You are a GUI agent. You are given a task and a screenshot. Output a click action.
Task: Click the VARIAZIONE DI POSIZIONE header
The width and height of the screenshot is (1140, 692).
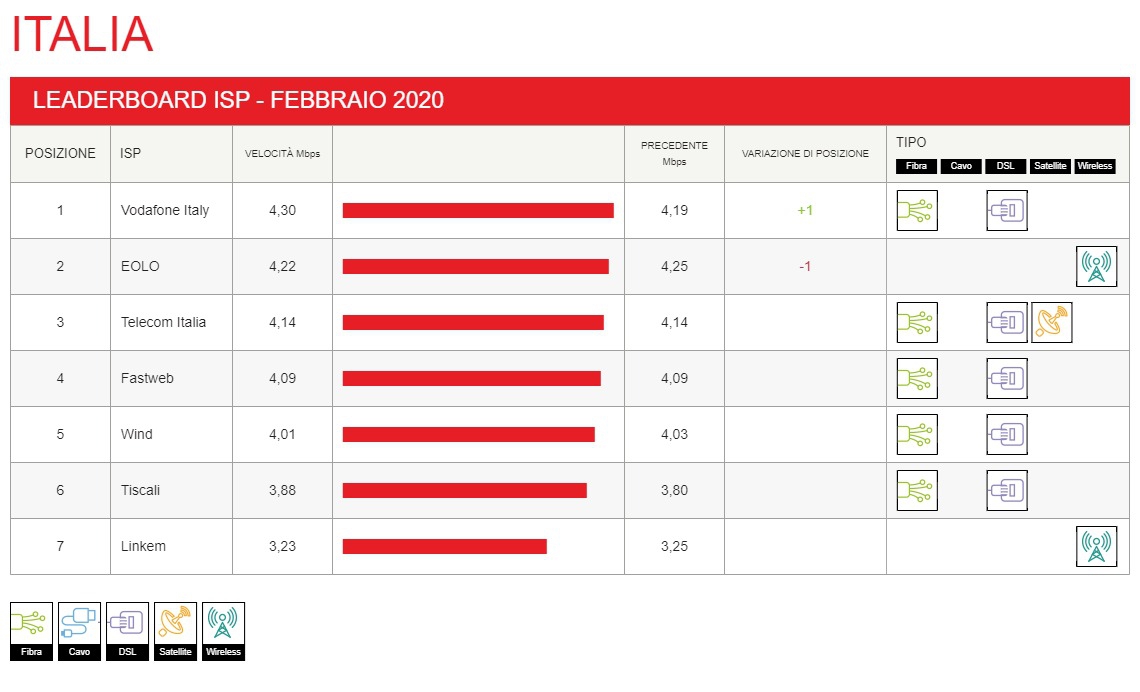805,153
